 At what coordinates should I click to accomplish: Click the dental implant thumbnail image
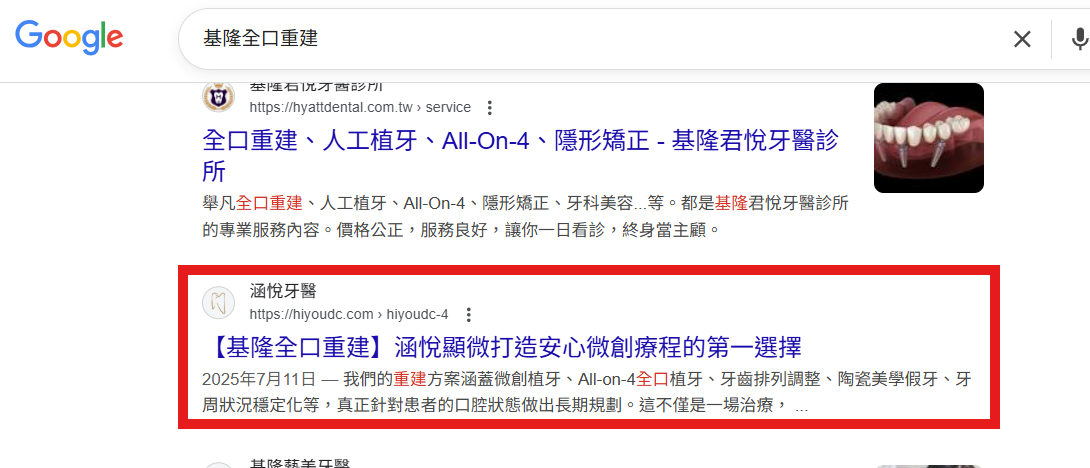(x=928, y=138)
